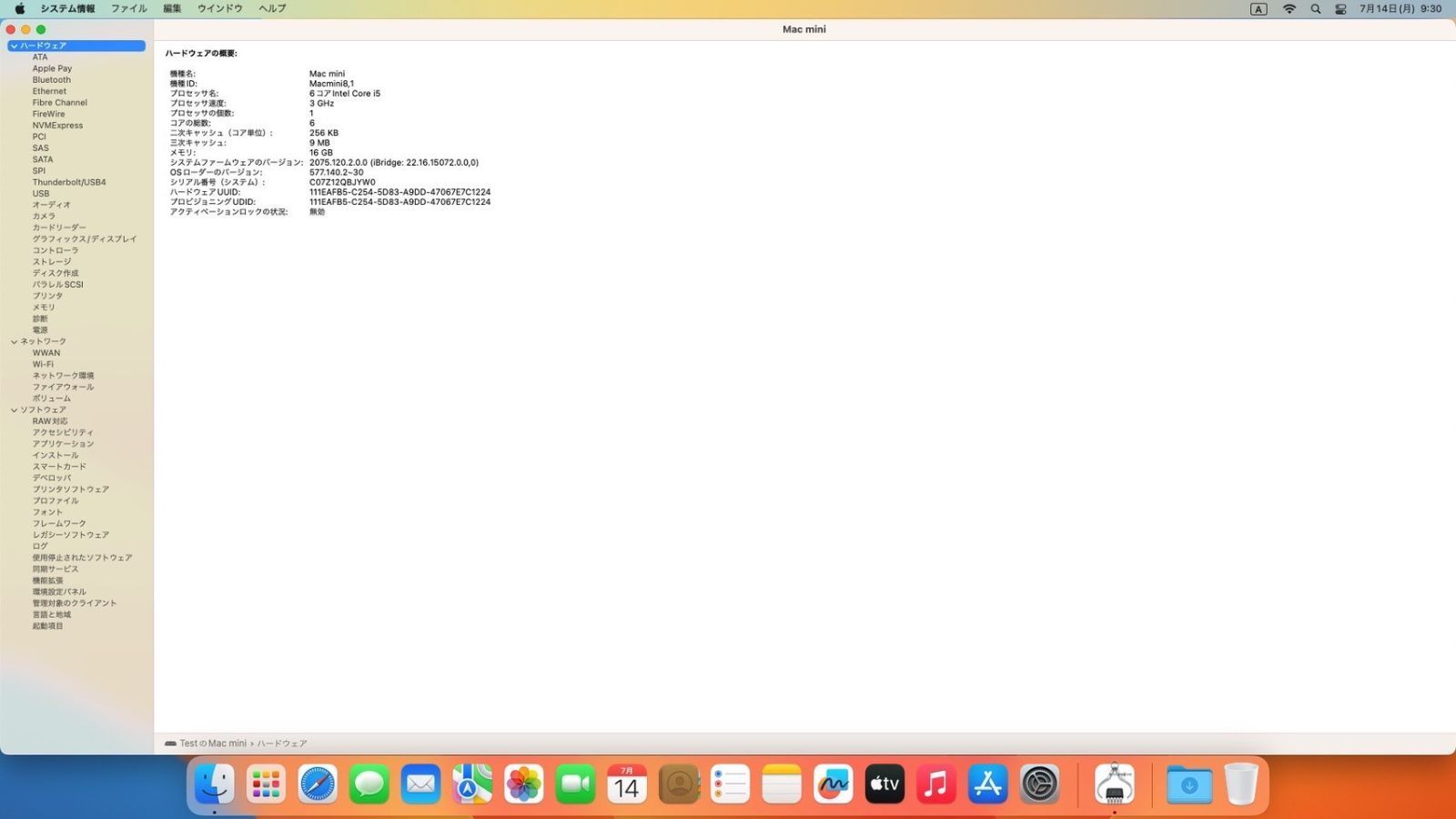Launch FaceTime from the Dock
The width and height of the screenshot is (1456, 819).
pyautogui.click(x=575, y=784)
